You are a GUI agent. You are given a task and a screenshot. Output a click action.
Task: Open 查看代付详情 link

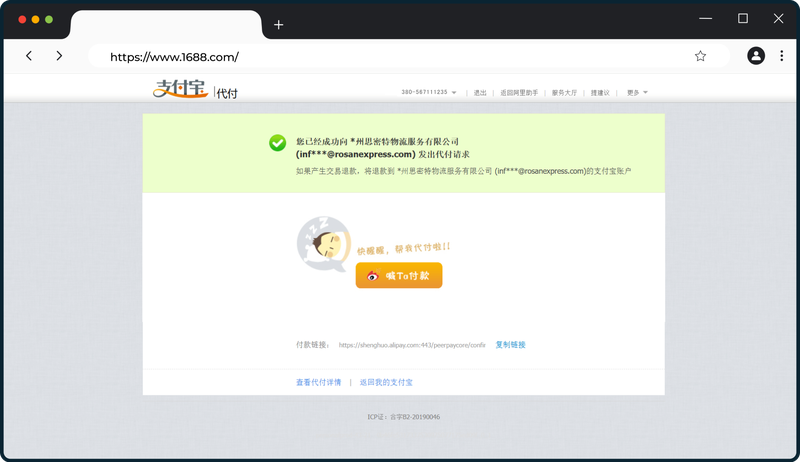coord(318,382)
